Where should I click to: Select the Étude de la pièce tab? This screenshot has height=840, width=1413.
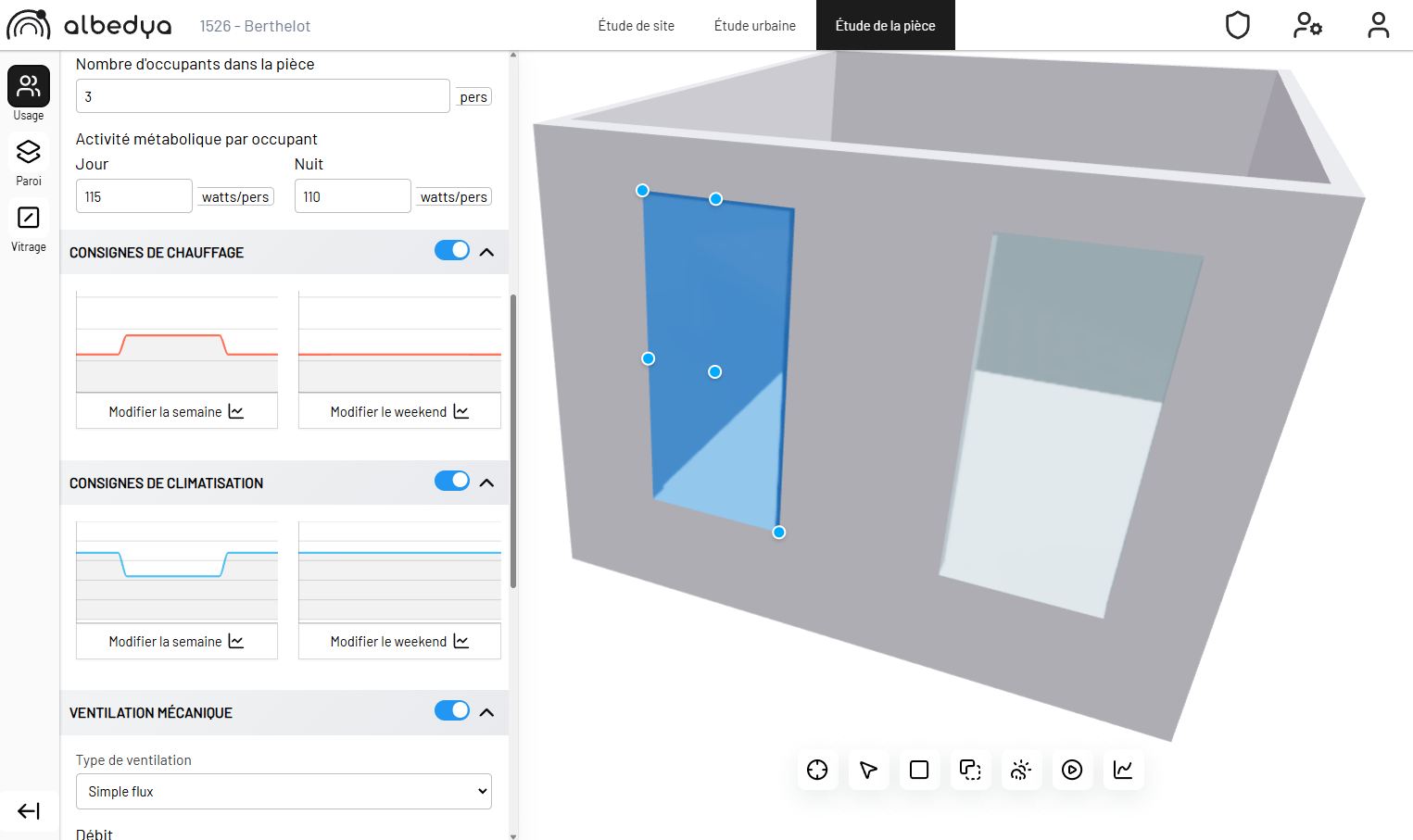(885, 25)
